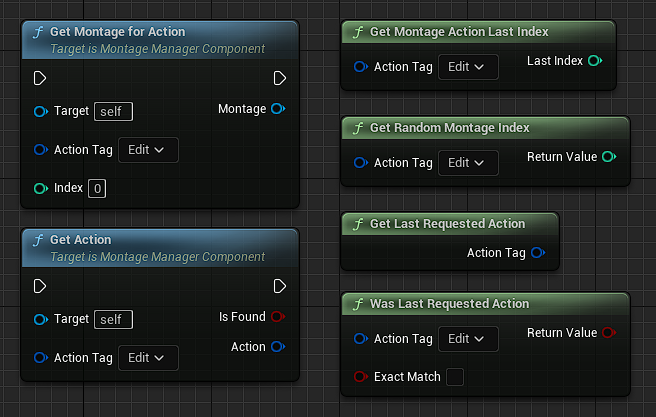The width and height of the screenshot is (656, 417).
Task: Enable the Exact Match checkbox
Action: (x=455, y=377)
